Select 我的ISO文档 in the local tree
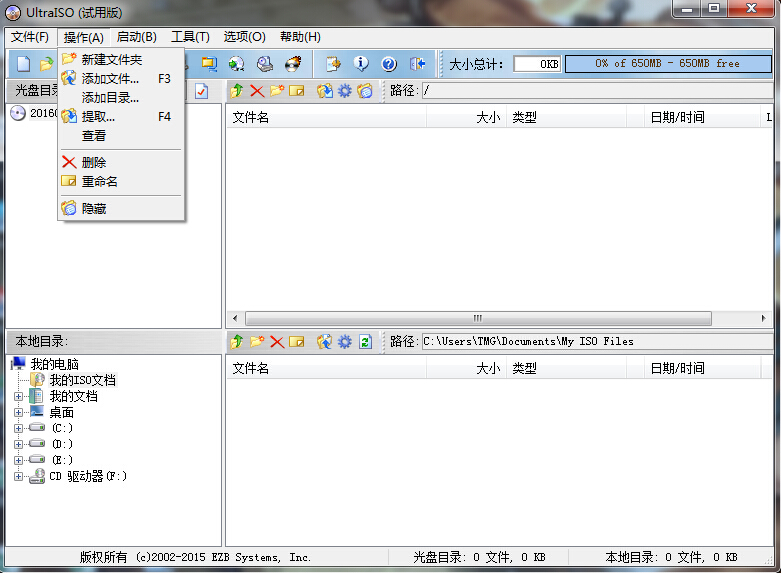 (83, 380)
